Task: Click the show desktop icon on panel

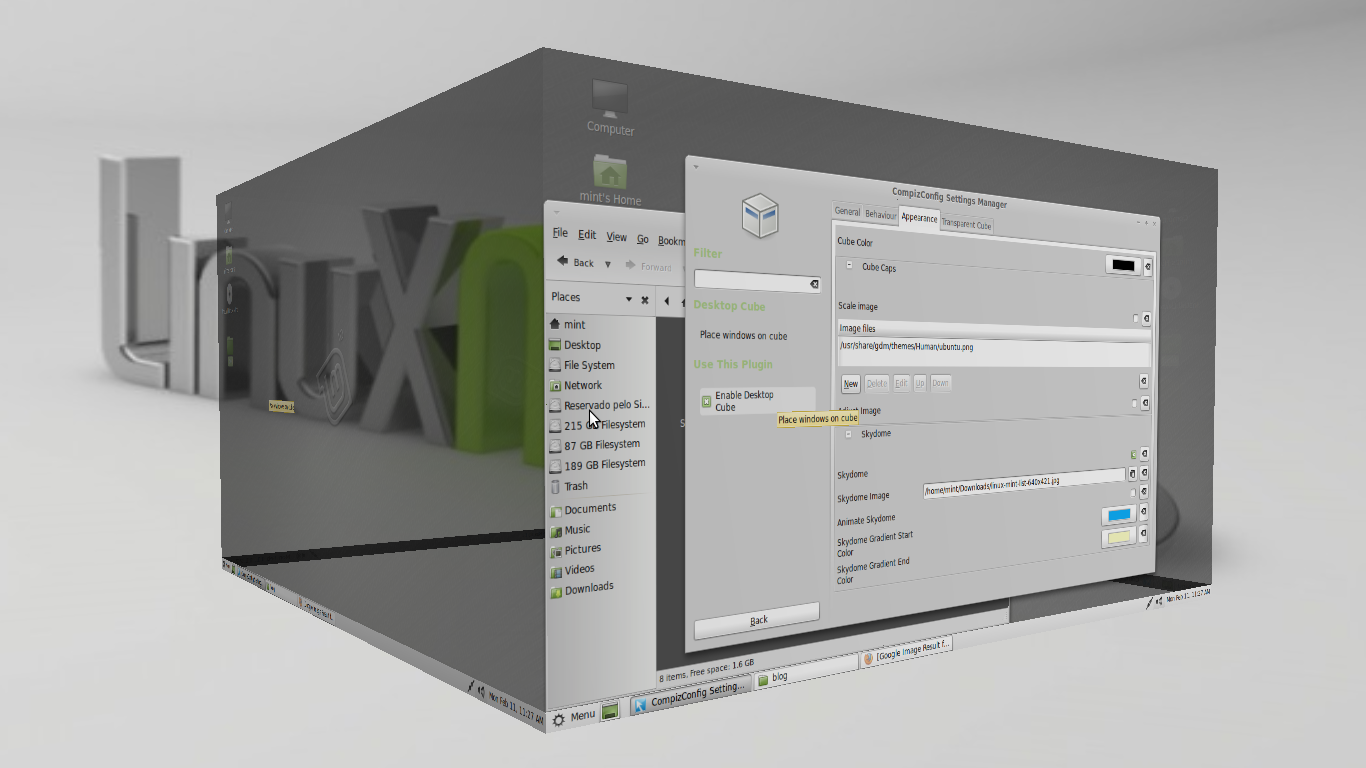Action: [610, 710]
